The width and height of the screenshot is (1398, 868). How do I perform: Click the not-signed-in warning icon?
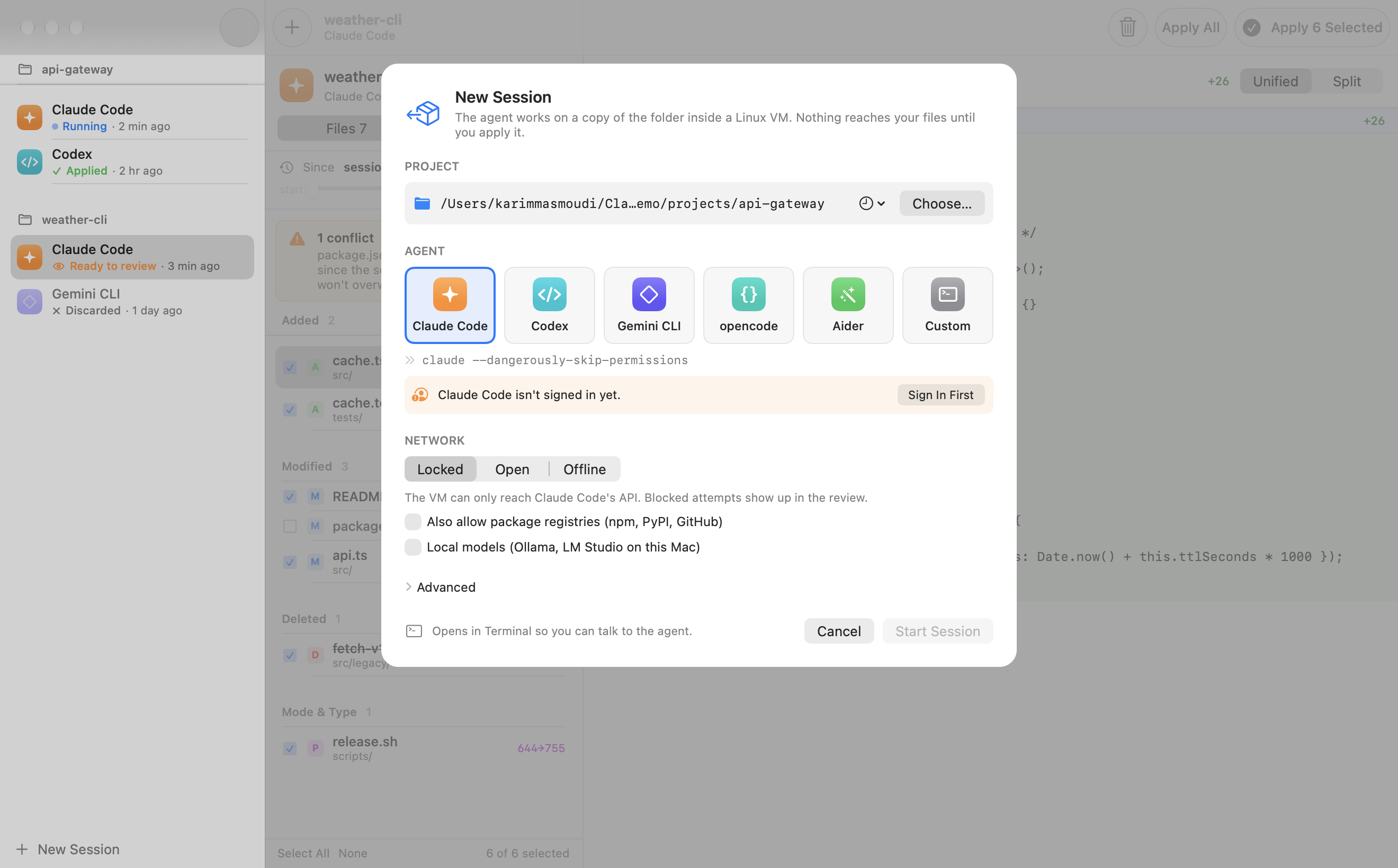[x=420, y=395]
